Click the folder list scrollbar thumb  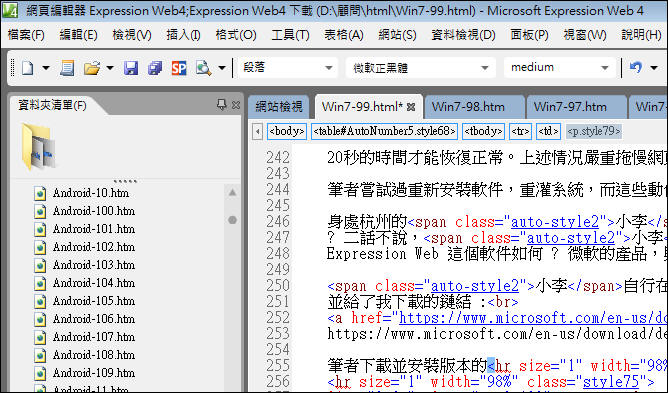(232, 220)
